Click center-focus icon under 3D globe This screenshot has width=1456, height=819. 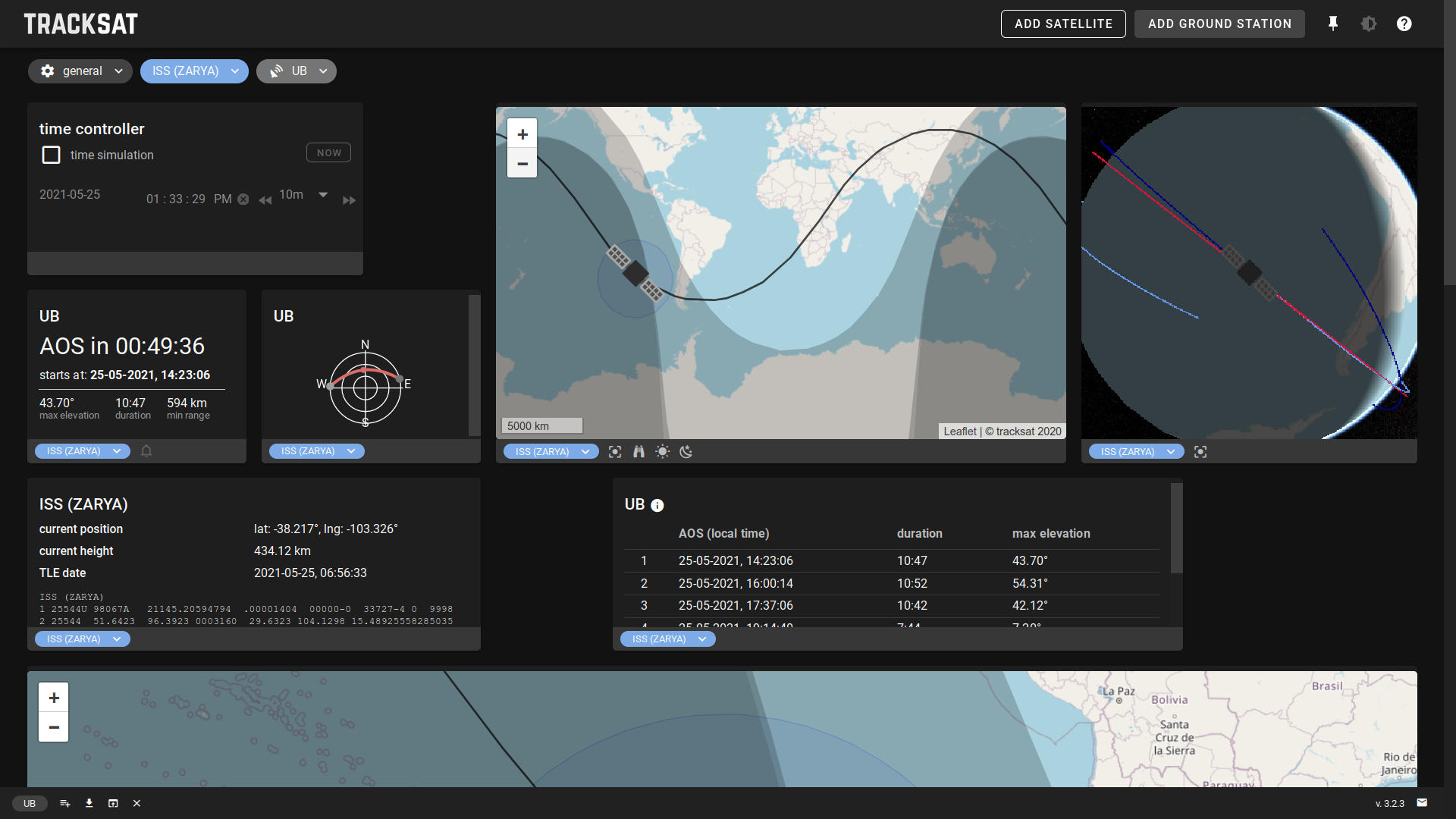(1200, 452)
